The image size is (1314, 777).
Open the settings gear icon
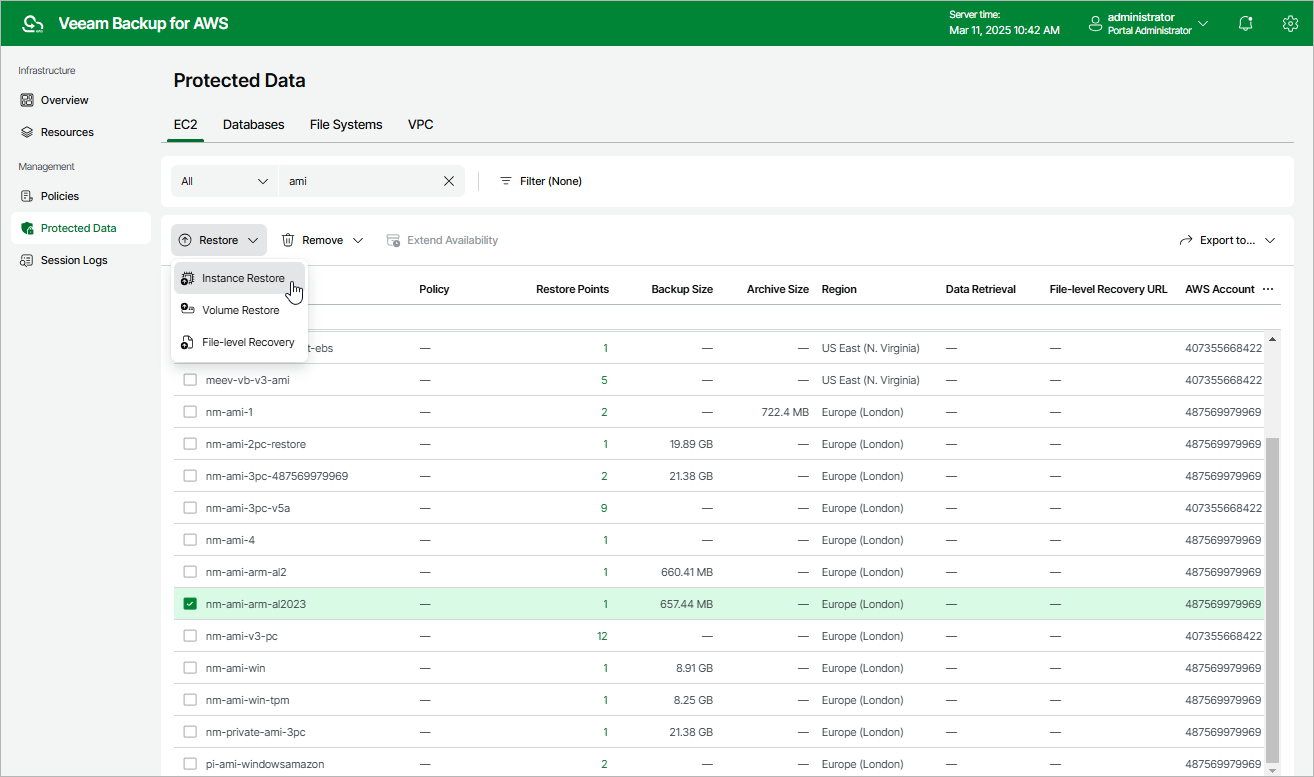[1290, 23]
